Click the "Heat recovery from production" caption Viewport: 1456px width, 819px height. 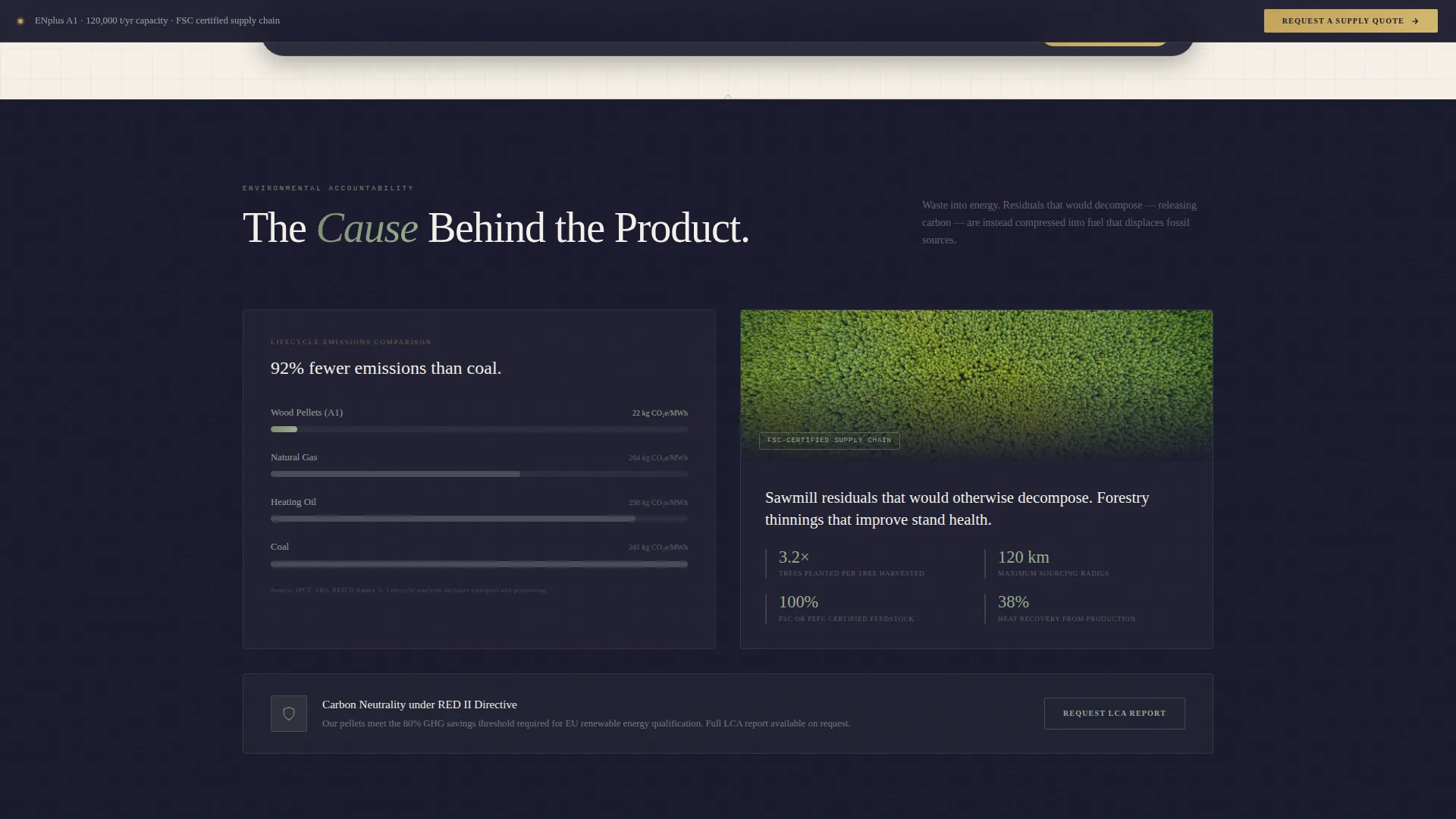1066,619
